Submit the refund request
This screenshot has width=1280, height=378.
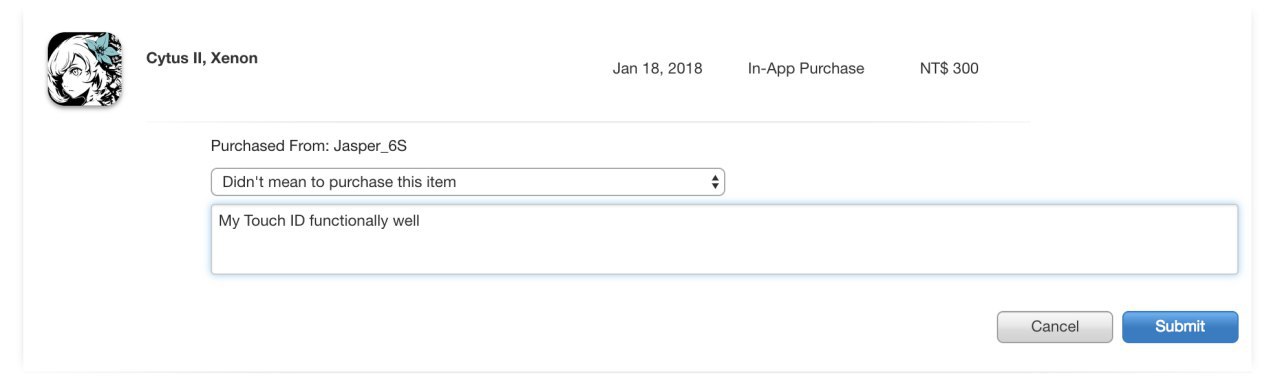[x=1180, y=327]
